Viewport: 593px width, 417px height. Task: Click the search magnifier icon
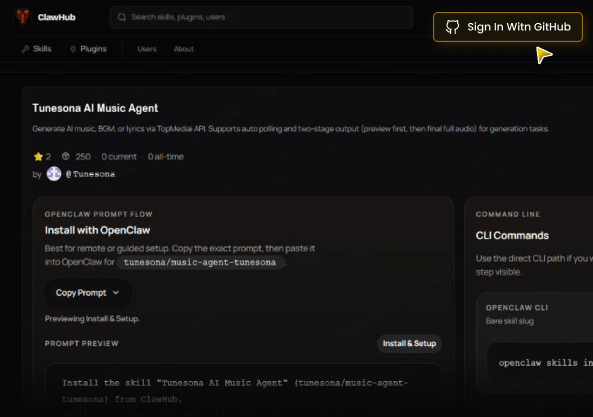point(122,17)
